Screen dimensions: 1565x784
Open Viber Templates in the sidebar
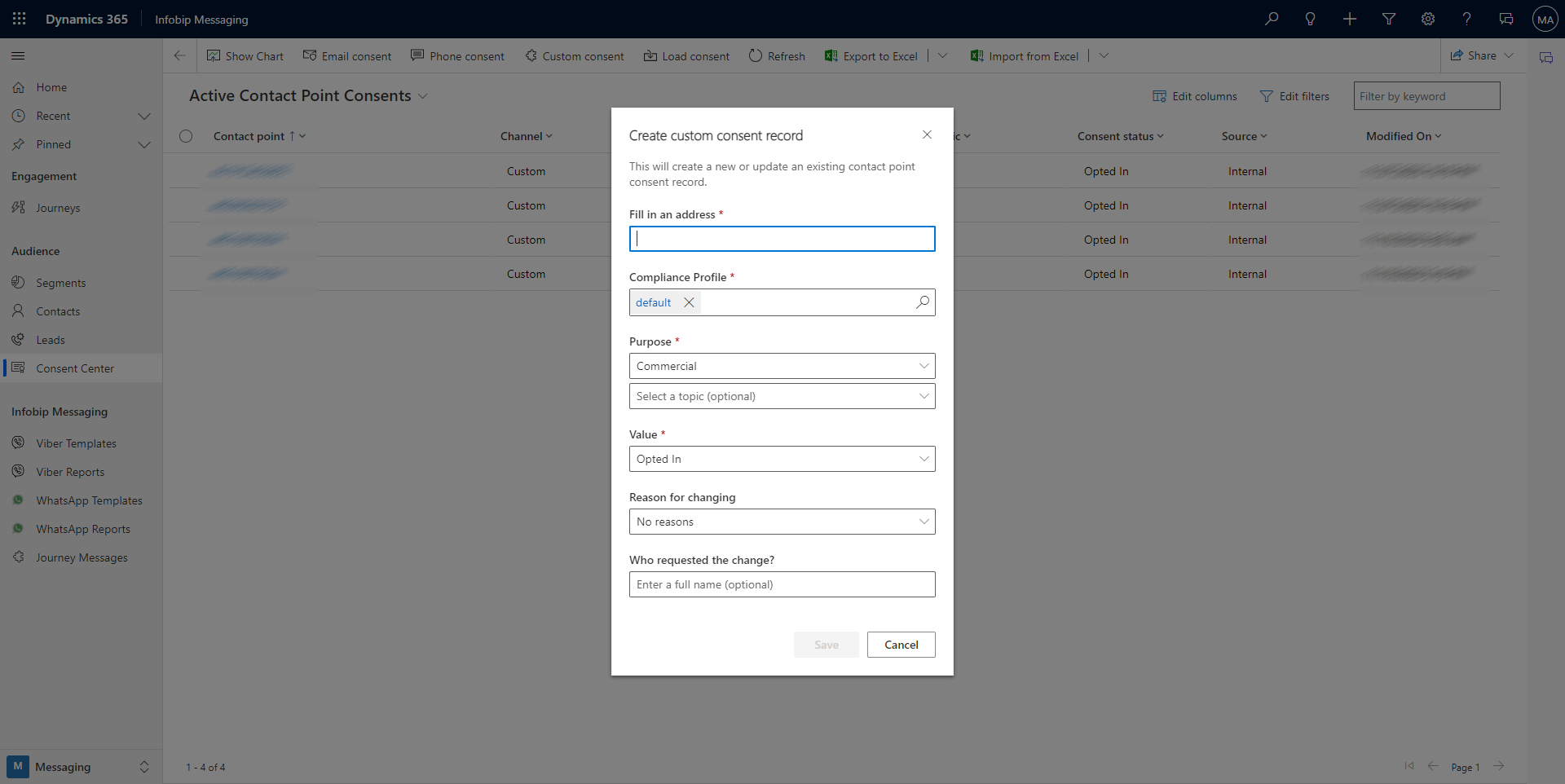click(81, 443)
